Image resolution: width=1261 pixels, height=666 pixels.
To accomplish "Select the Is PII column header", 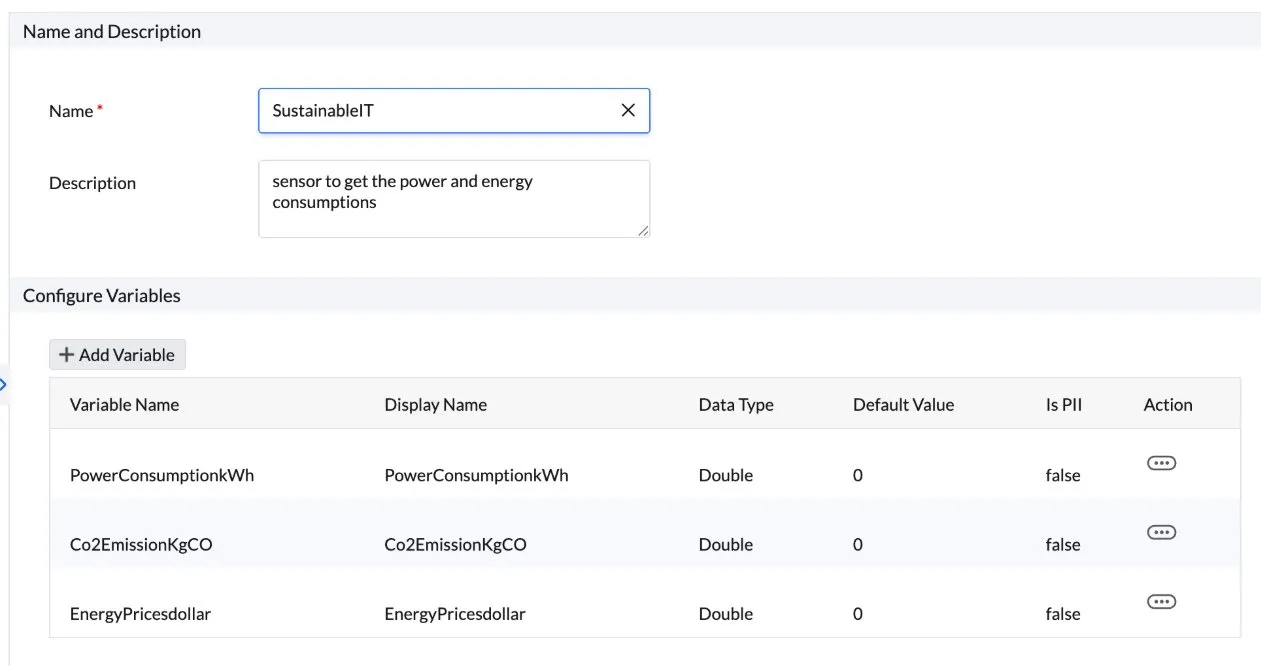I will [1064, 405].
